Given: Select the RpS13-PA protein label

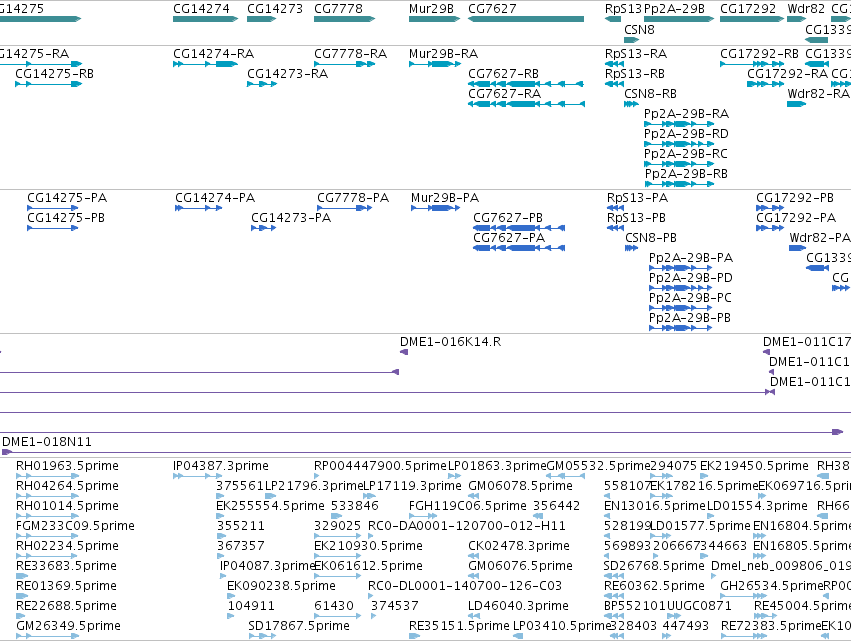Looking at the screenshot, I should (637, 198).
